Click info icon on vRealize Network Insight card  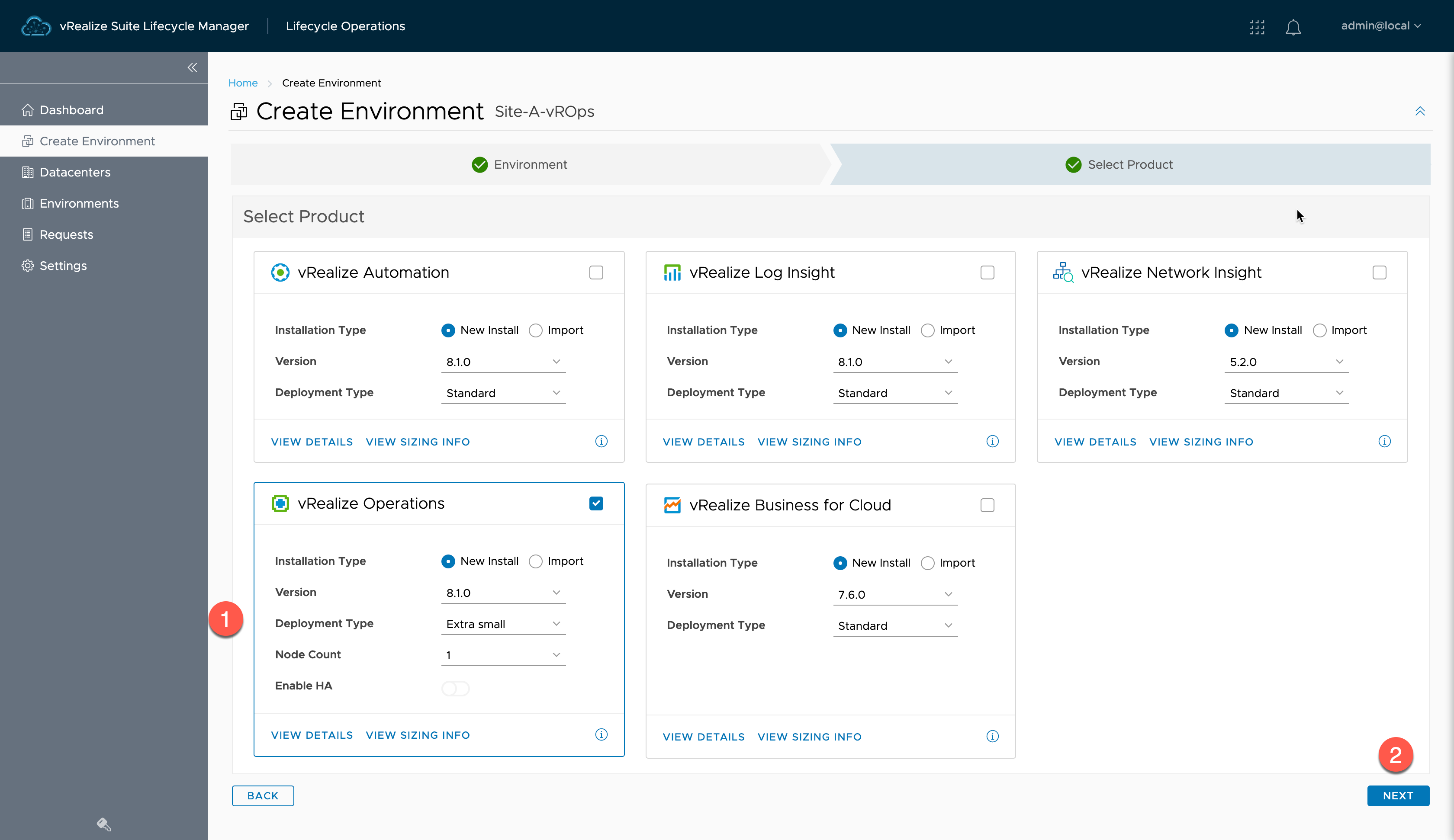point(1384,441)
